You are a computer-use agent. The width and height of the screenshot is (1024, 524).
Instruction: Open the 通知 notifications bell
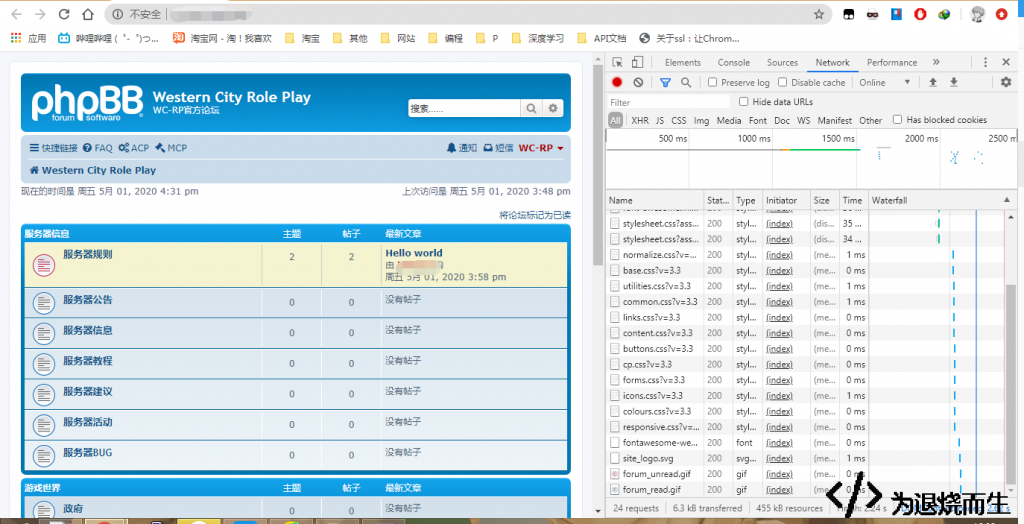pyautogui.click(x=462, y=148)
